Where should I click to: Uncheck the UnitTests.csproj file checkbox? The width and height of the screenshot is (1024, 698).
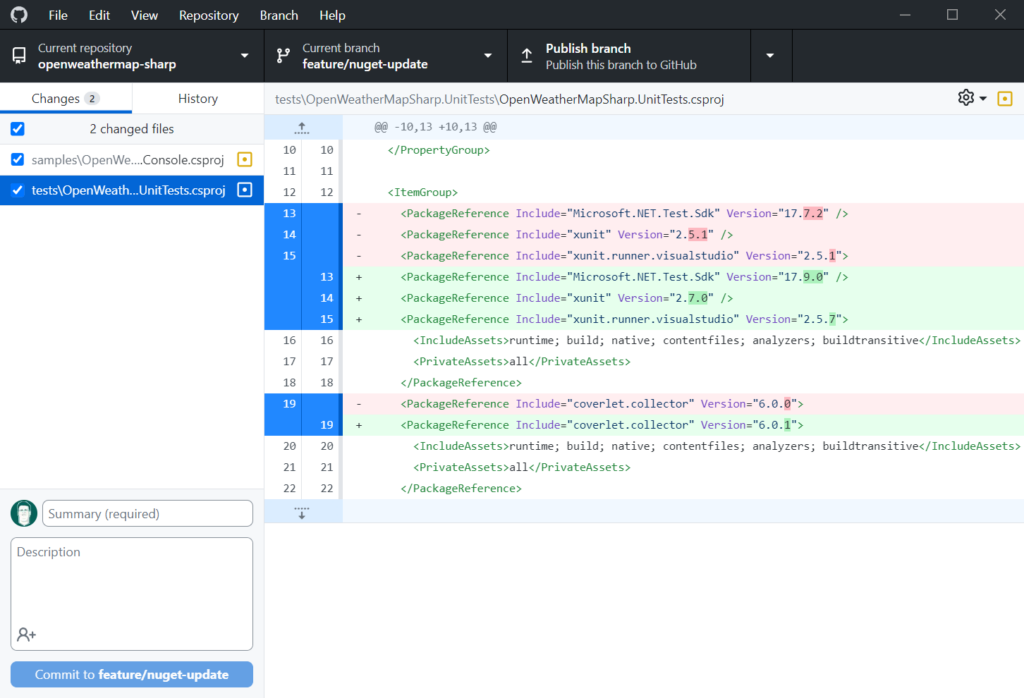pyautogui.click(x=17, y=190)
